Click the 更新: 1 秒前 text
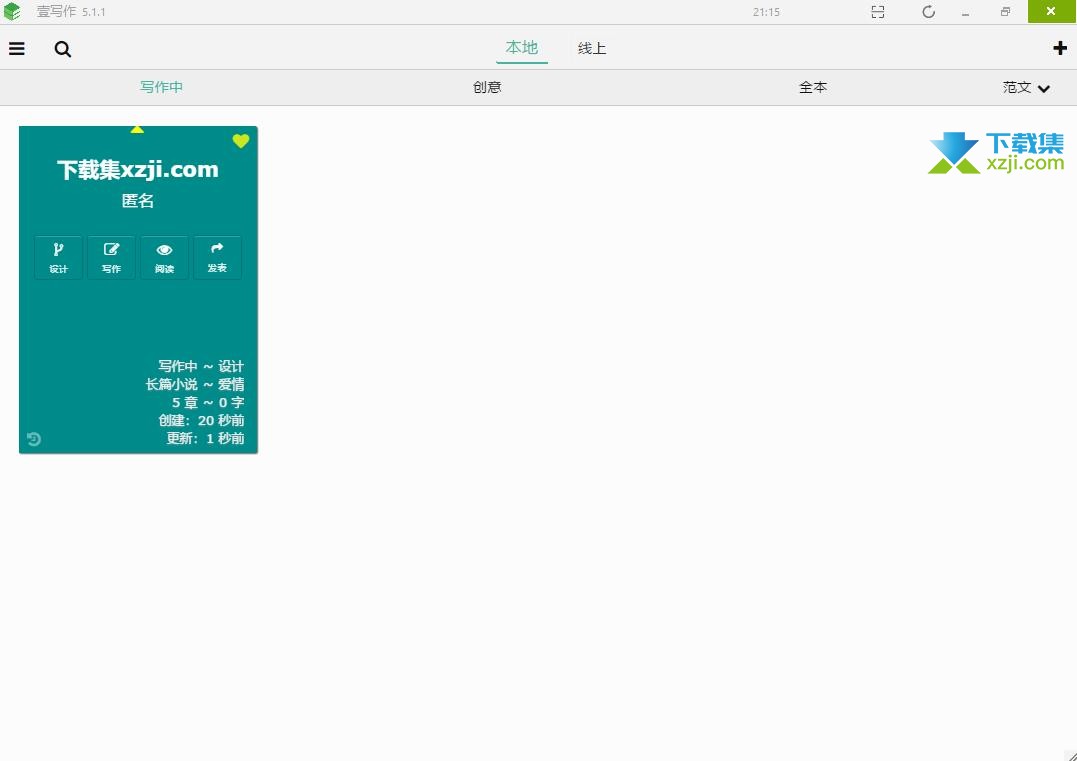Viewport: 1077px width, 761px height. click(205, 438)
